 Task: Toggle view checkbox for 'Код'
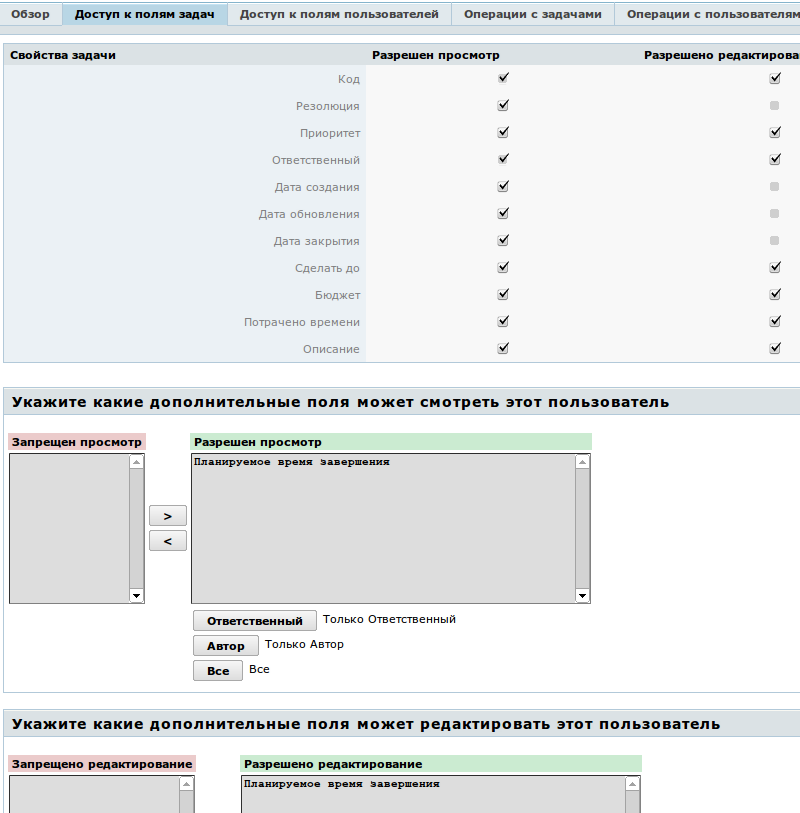(x=503, y=78)
